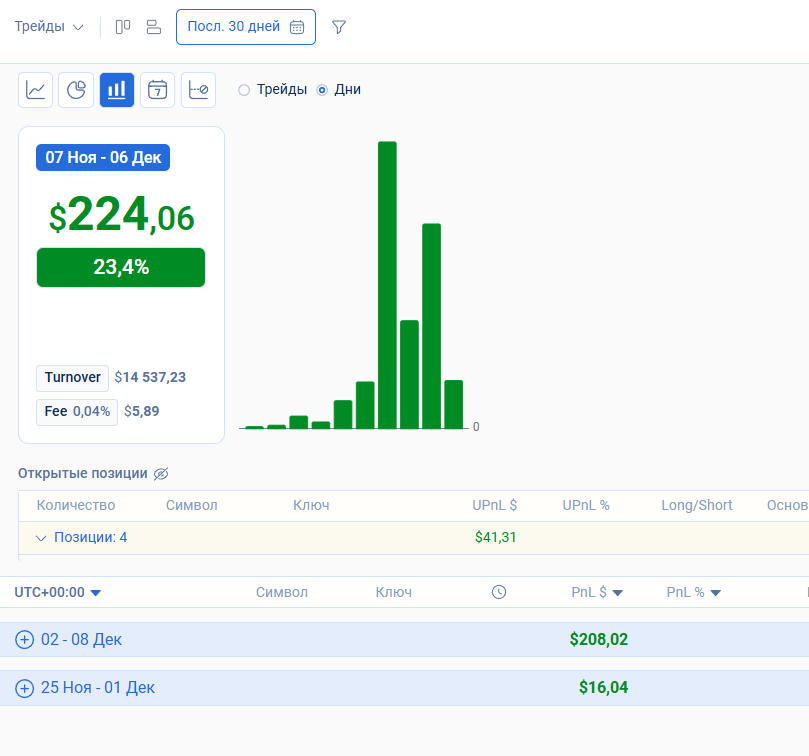Collapse the Позиции: 4 group
Viewport: 809px width, 756px height.
[x=41, y=538]
